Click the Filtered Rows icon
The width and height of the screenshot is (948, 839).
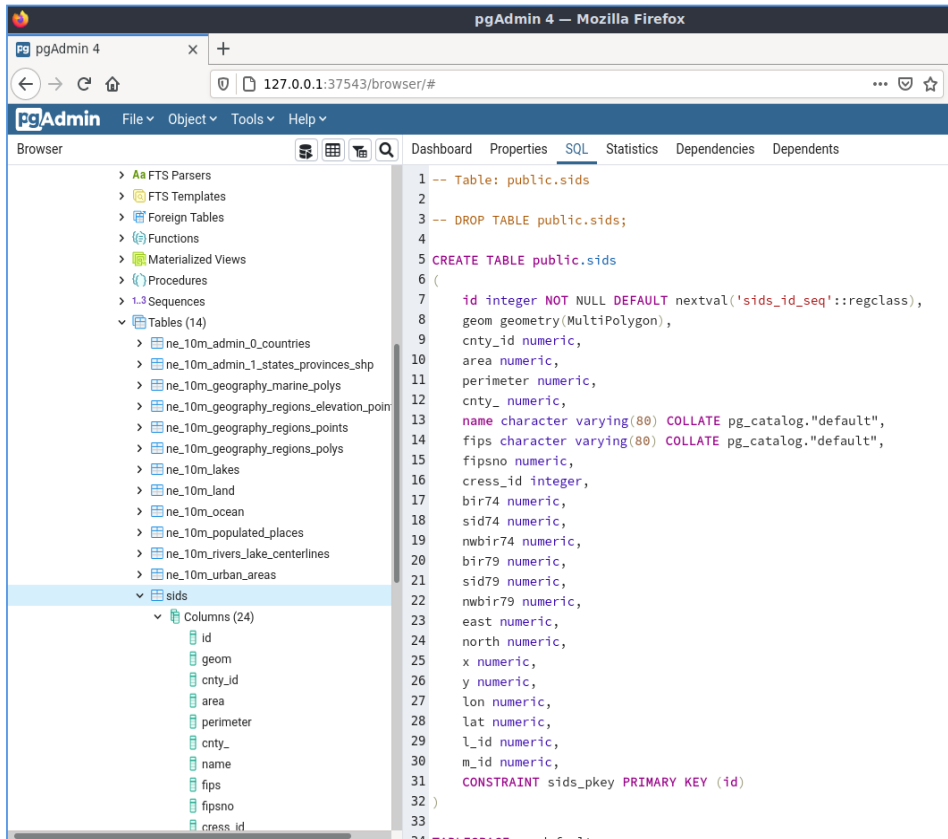point(360,150)
